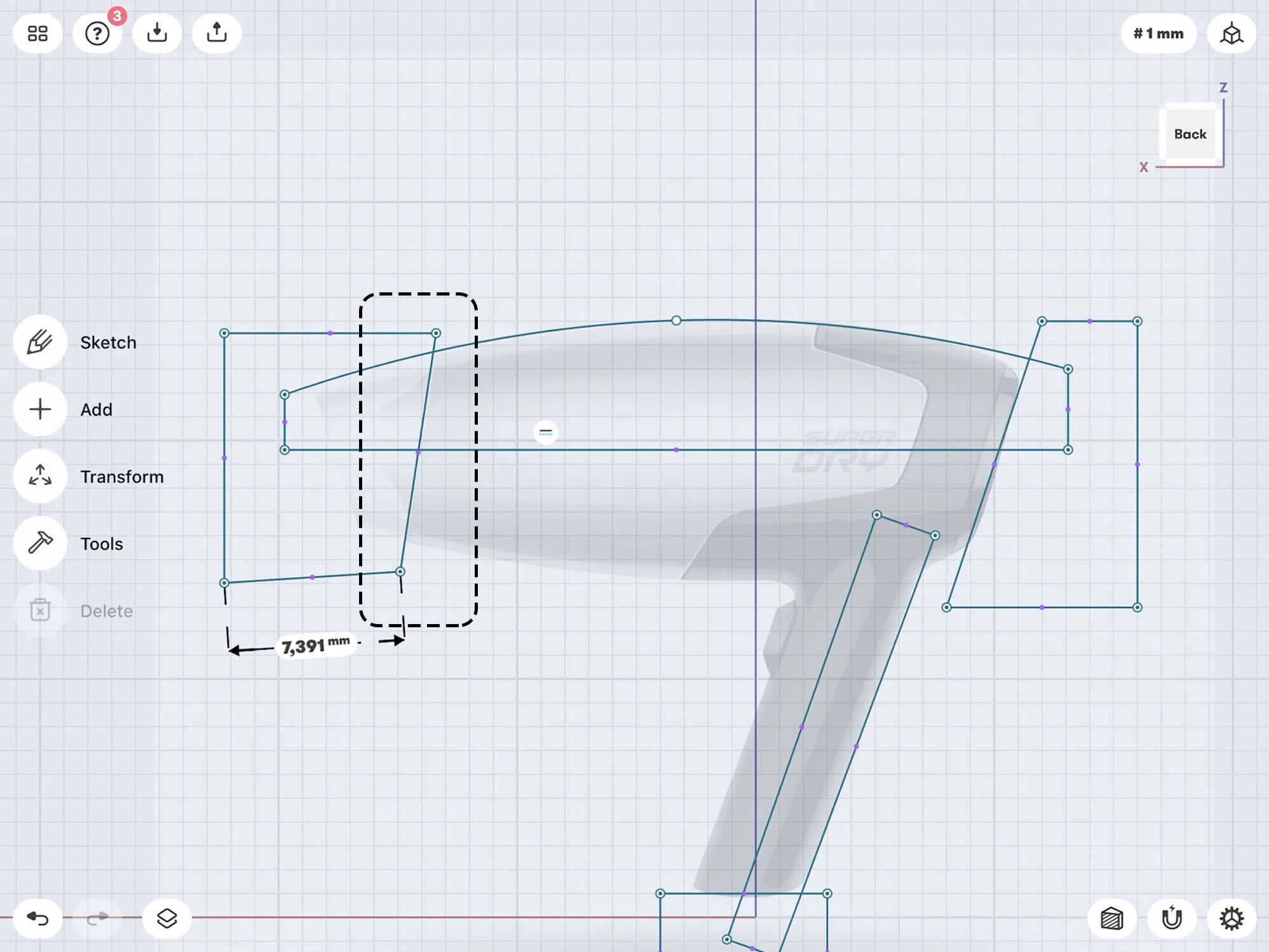Image resolution: width=1269 pixels, height=952 pixels.
Task: Open the 1 mm grid size setting
Action: (x=1158, y=34)
